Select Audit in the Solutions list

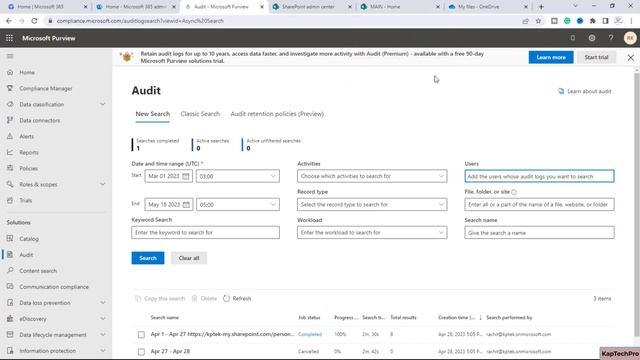coord(26,255)
